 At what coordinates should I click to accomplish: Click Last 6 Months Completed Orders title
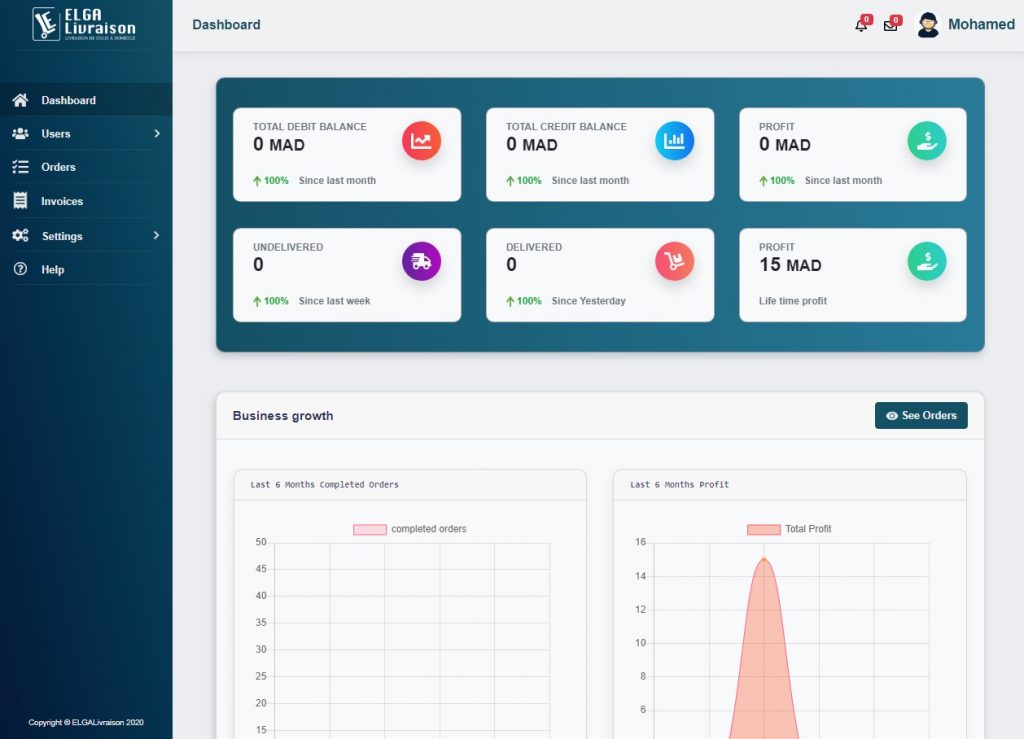click(324, 484)
